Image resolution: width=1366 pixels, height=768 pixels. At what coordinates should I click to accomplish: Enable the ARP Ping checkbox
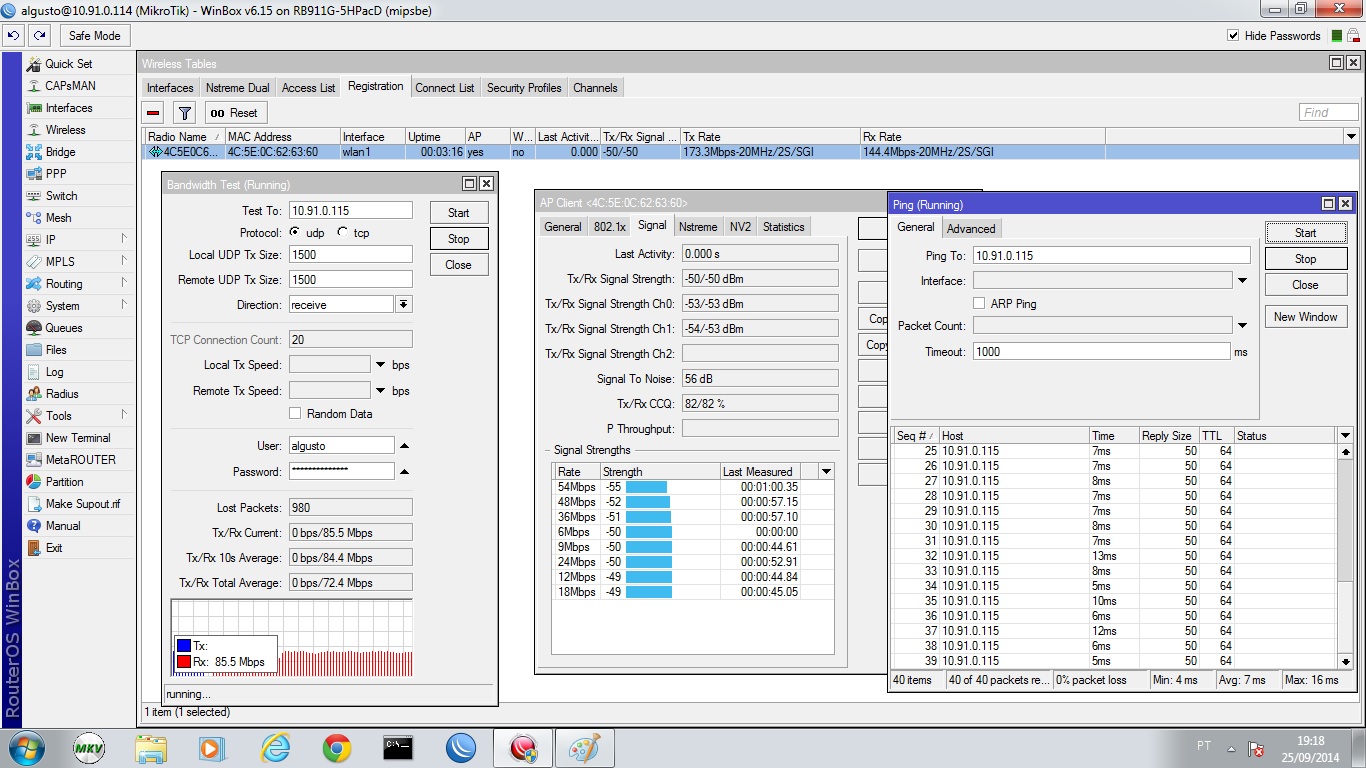click(x=980, y=304)
